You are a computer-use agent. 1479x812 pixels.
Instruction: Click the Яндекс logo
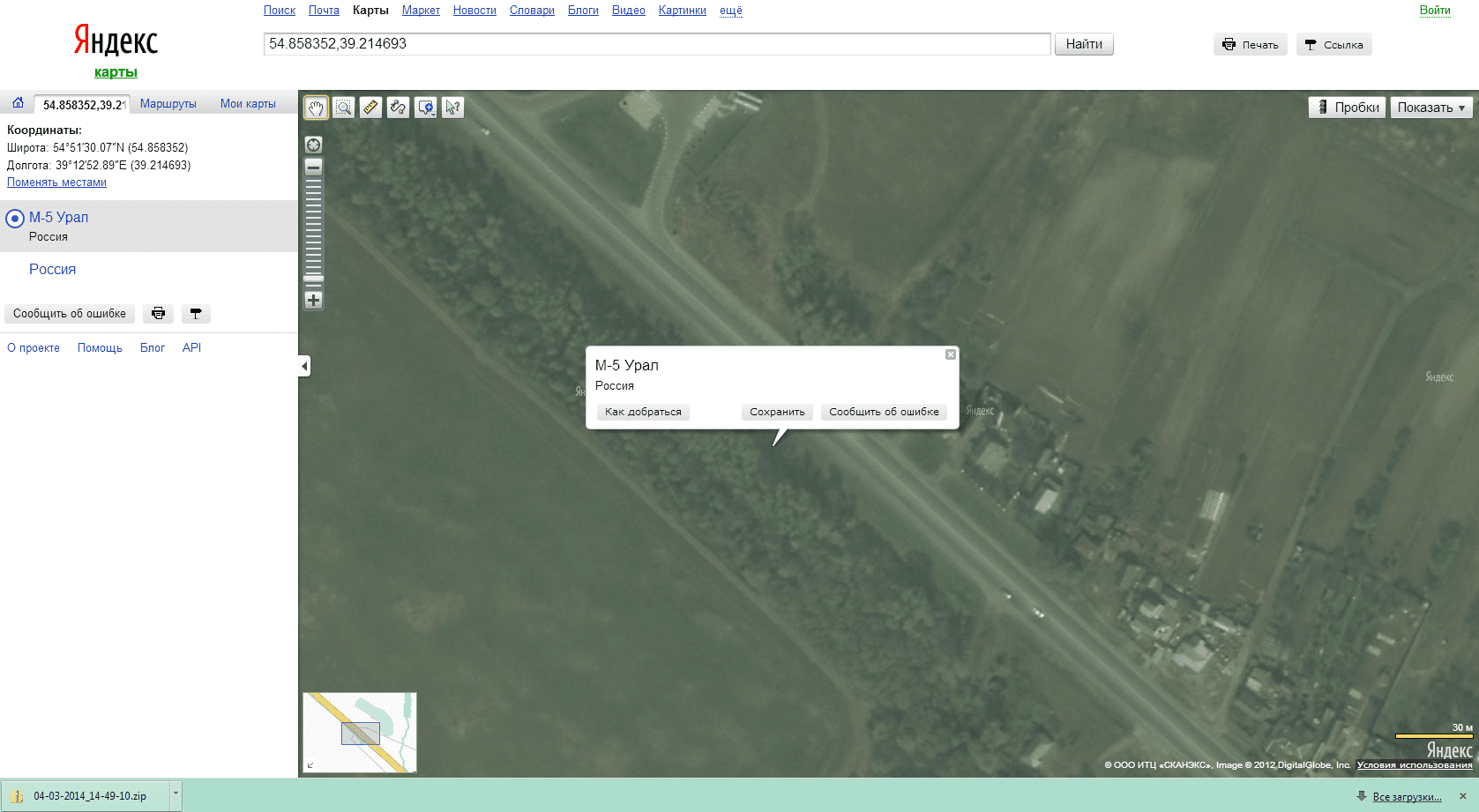pyautogui.click(x=116, y=41)
